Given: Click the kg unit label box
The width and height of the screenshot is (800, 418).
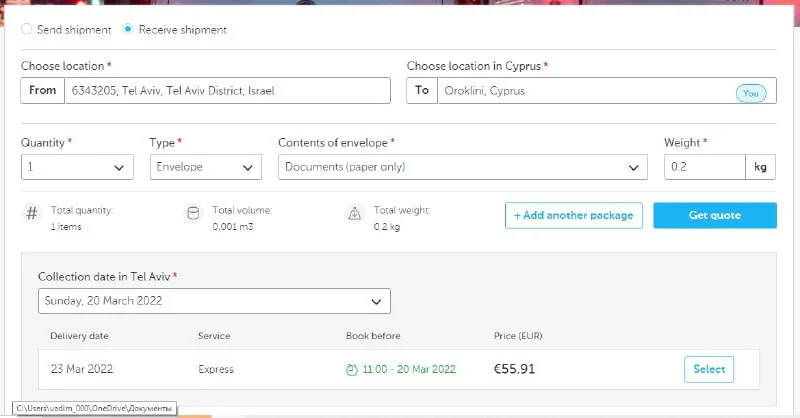Looking at the screenshot, I should tap(760, 167).
